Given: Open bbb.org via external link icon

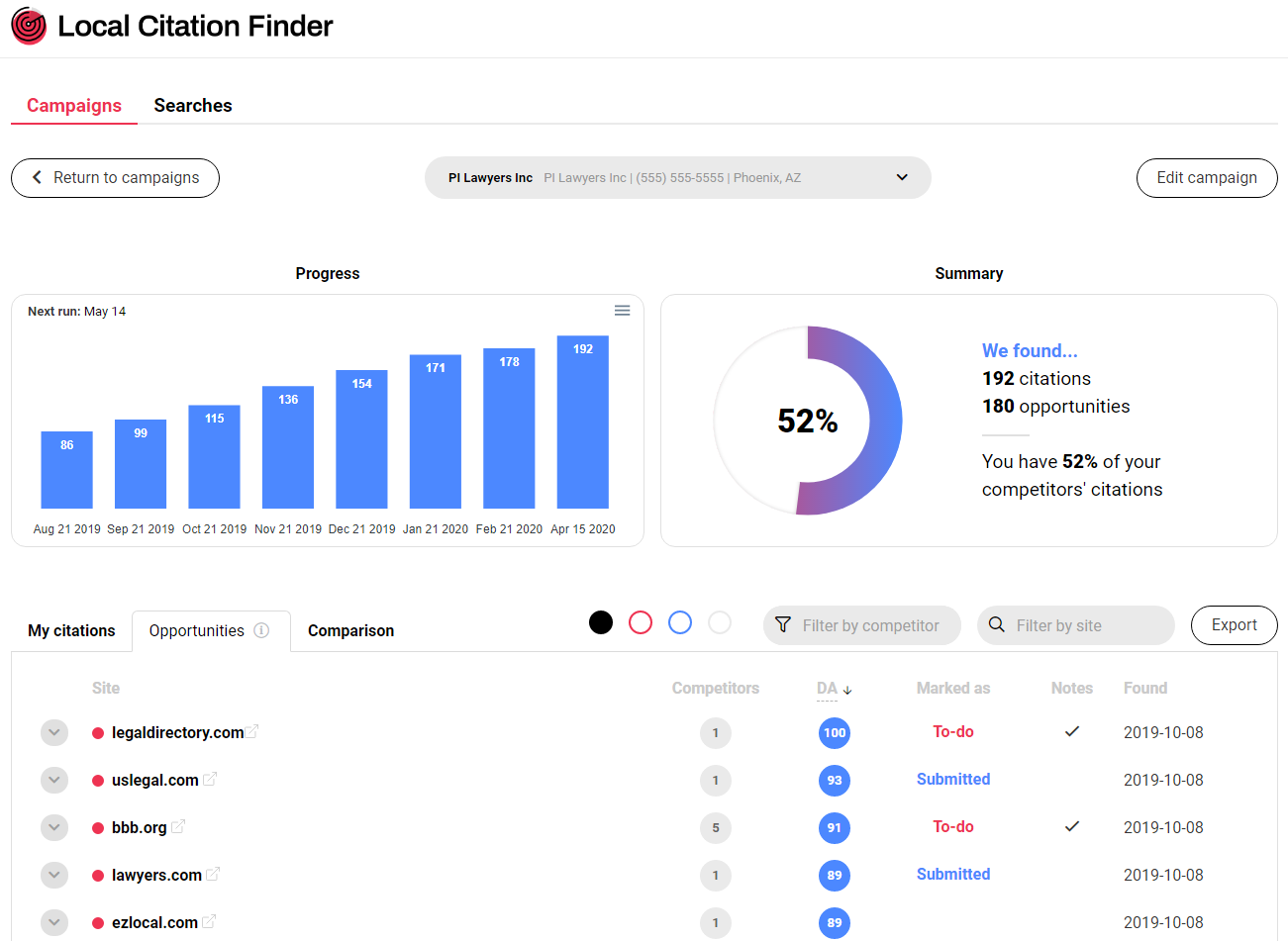Looking at the screenshot, I should coord(179,825).
